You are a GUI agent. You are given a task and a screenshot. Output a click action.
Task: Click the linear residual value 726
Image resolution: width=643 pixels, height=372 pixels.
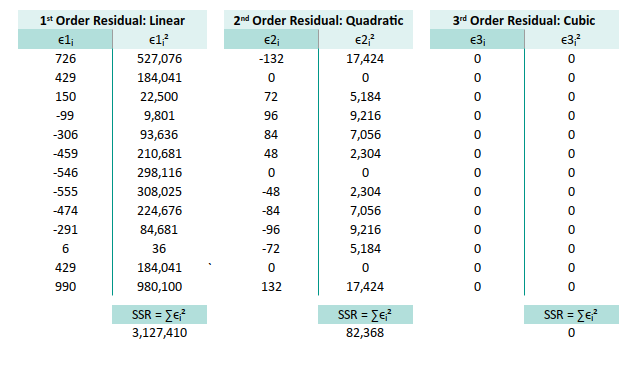[66, 59]
